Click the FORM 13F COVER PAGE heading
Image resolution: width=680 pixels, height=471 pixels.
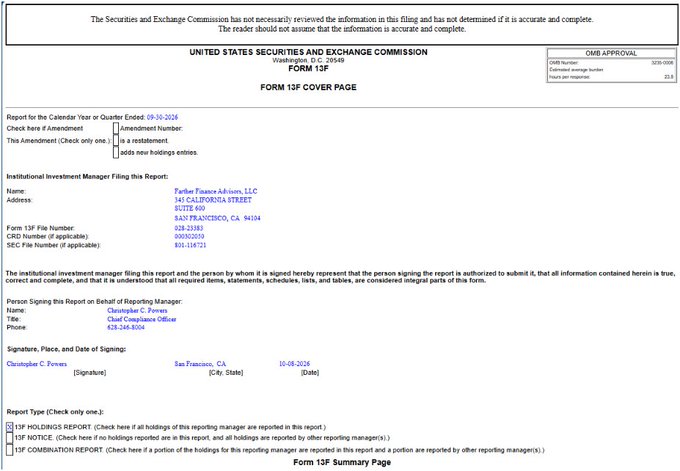click(x=308, y=87)
